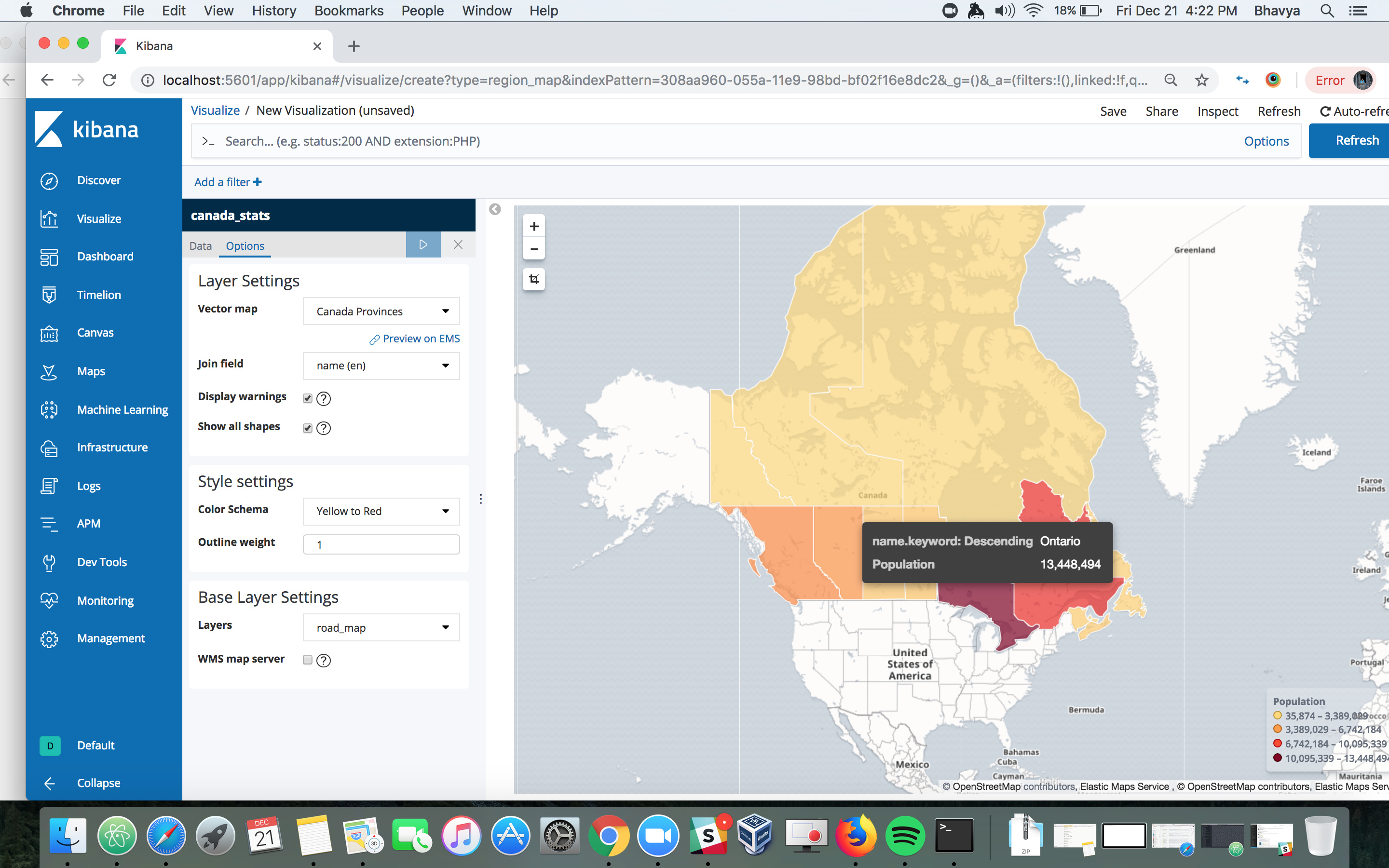Open the Join field dropdown
Image resolution: width=1389 pixels, height=868 pixels.
pos(381,366)
